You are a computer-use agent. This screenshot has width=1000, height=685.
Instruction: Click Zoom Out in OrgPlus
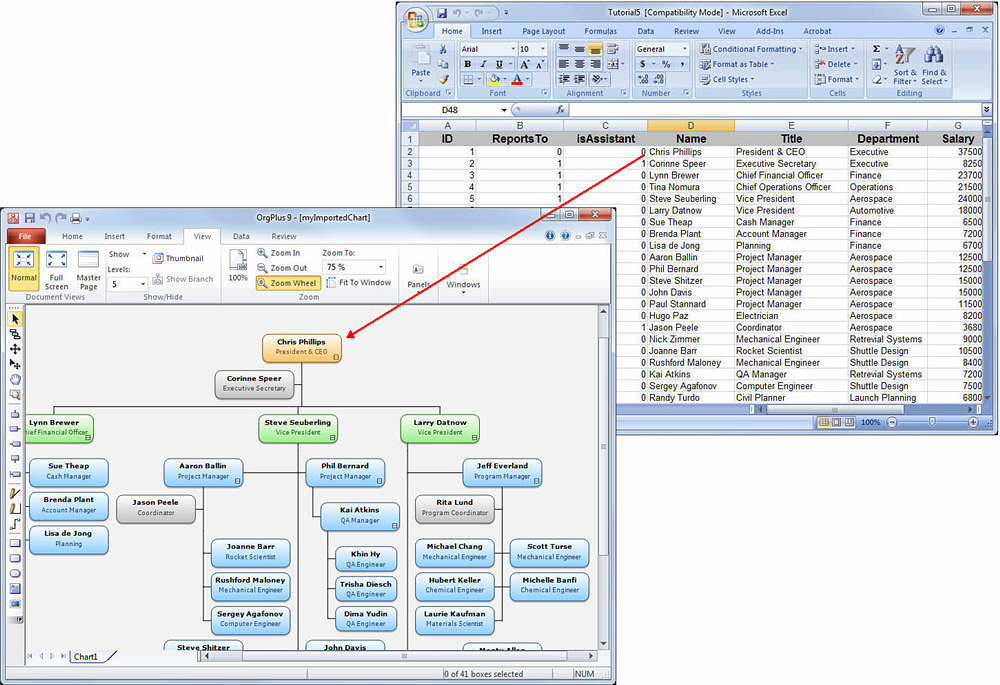coord(282,268)
